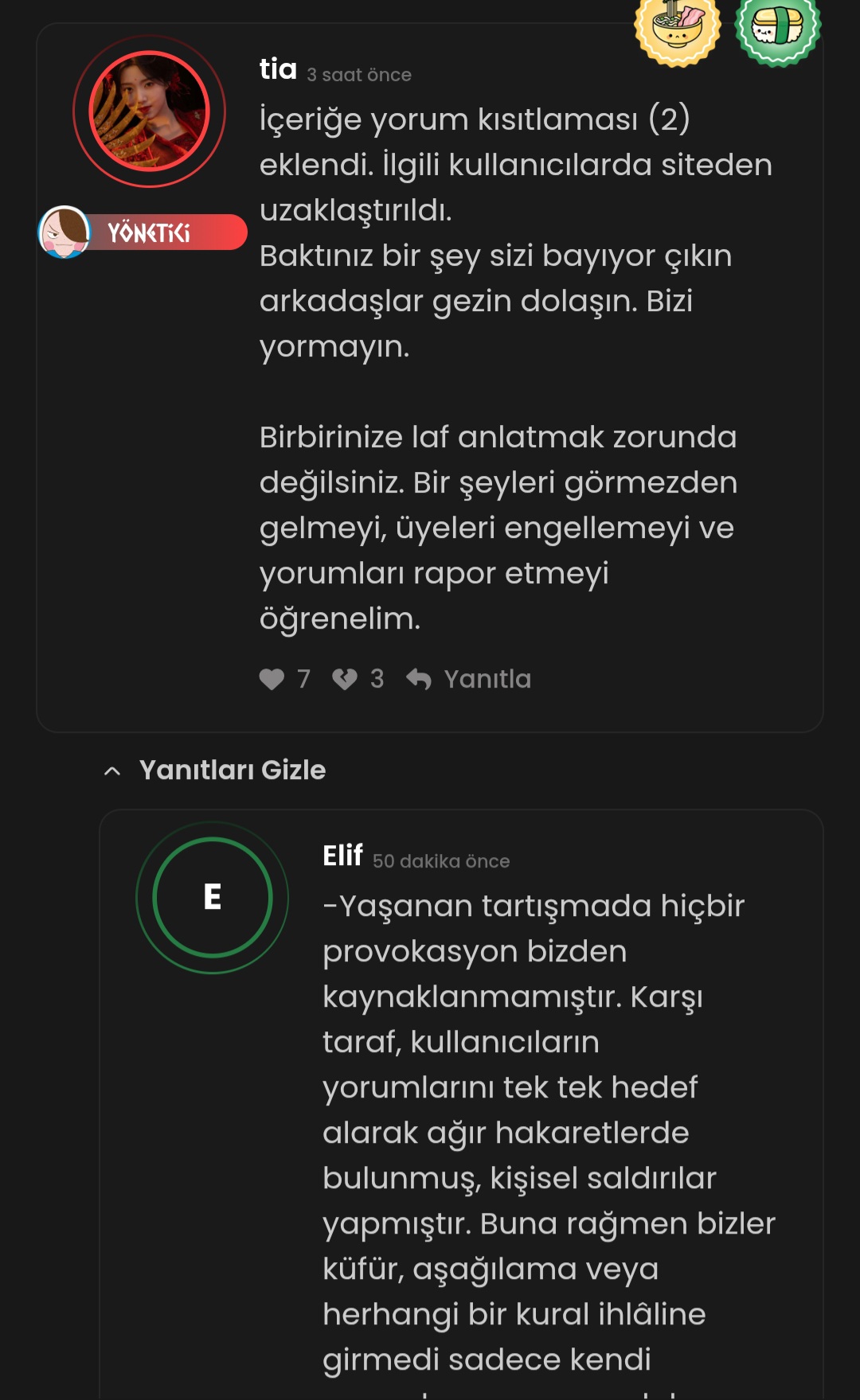
Task: Click the cartoon face icon on the YÖNETİCİ badge
Action: click(64, 232)
